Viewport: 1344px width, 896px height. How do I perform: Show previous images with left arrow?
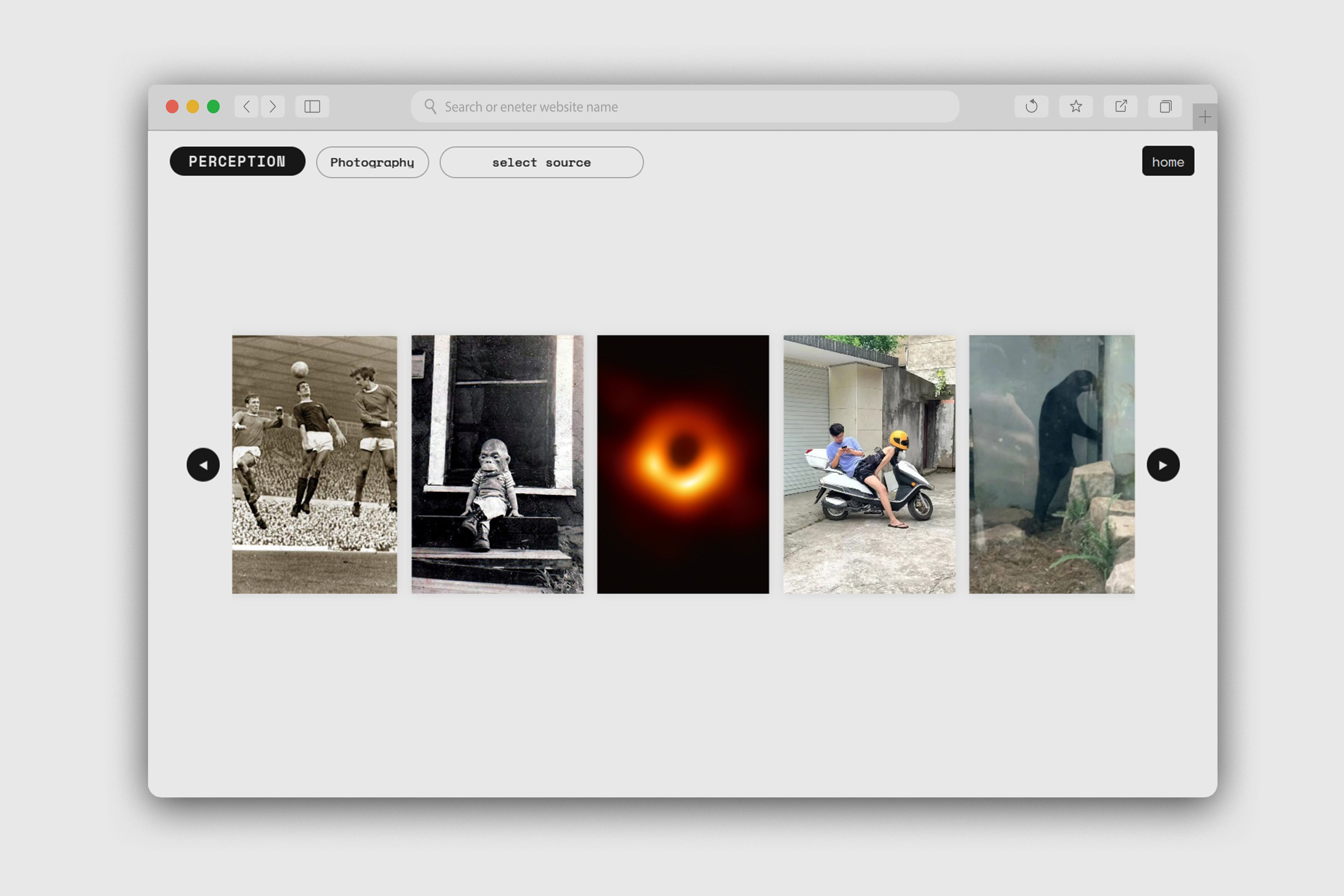(x=203, y=465)
